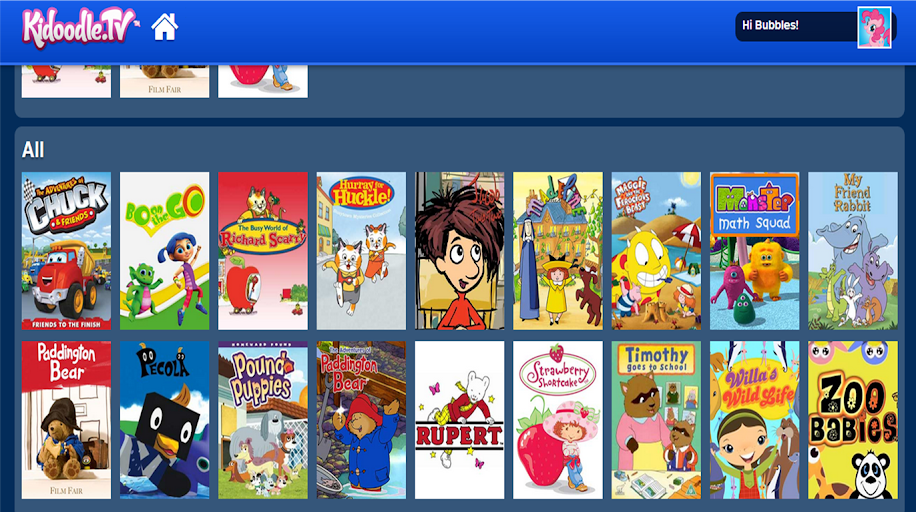The height and width of the screenshot is (512, 916).
Task: Play Hurray for Huckle! show
Action: pyautogui.click(x=361, y=251)
